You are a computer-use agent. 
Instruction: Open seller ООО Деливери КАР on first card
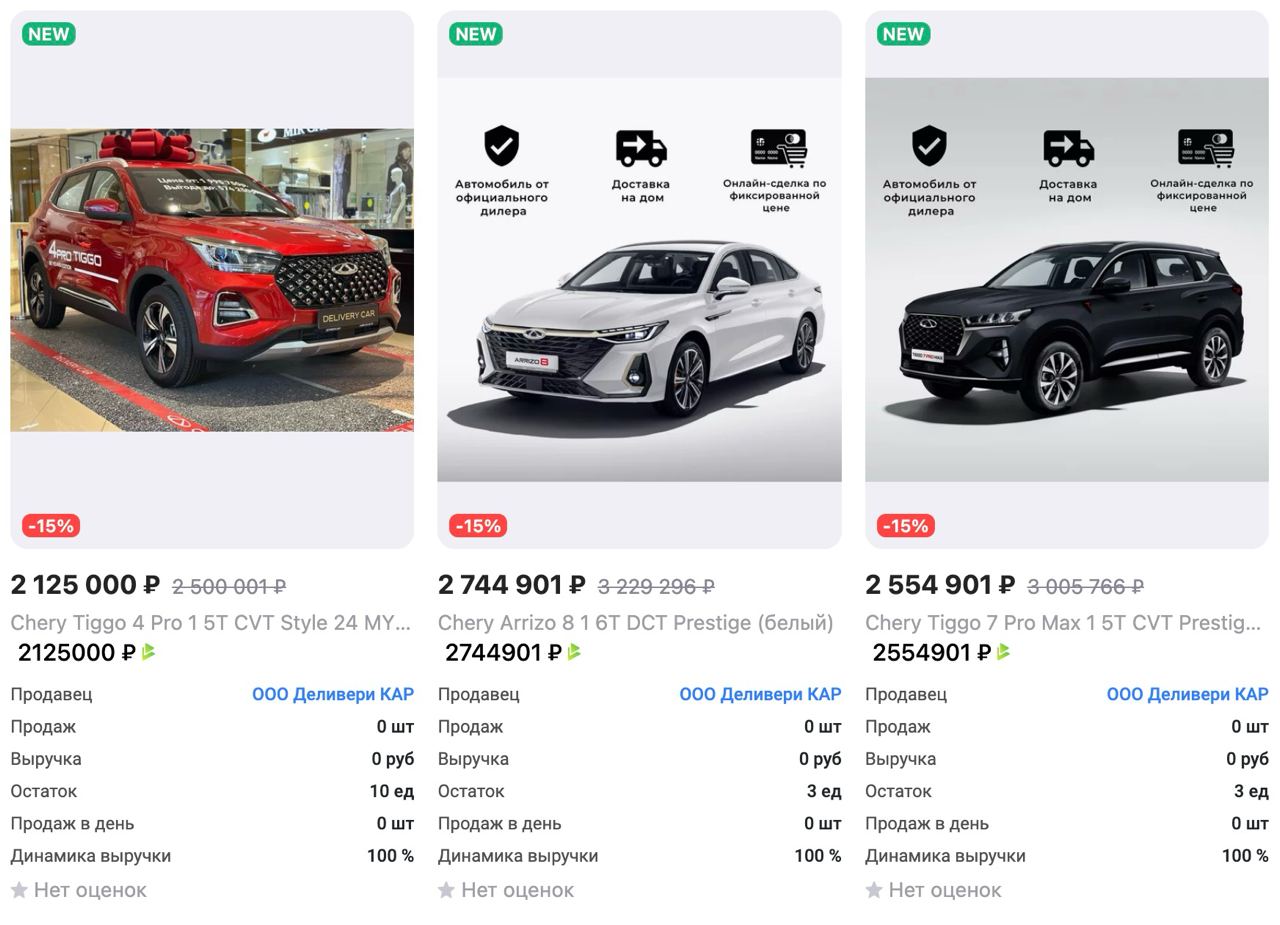pos(333,694)
